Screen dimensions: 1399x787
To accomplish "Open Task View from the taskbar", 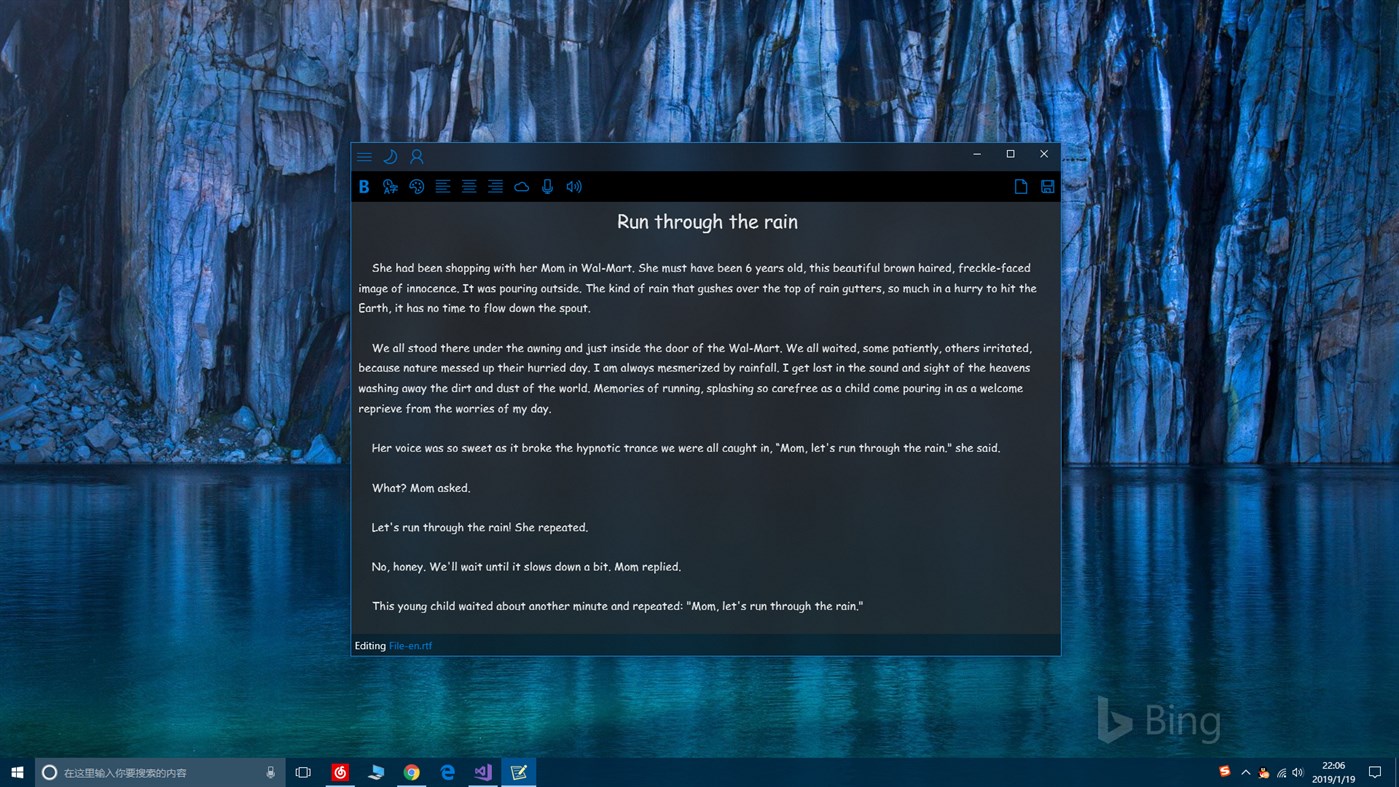I will coord(302,772).
